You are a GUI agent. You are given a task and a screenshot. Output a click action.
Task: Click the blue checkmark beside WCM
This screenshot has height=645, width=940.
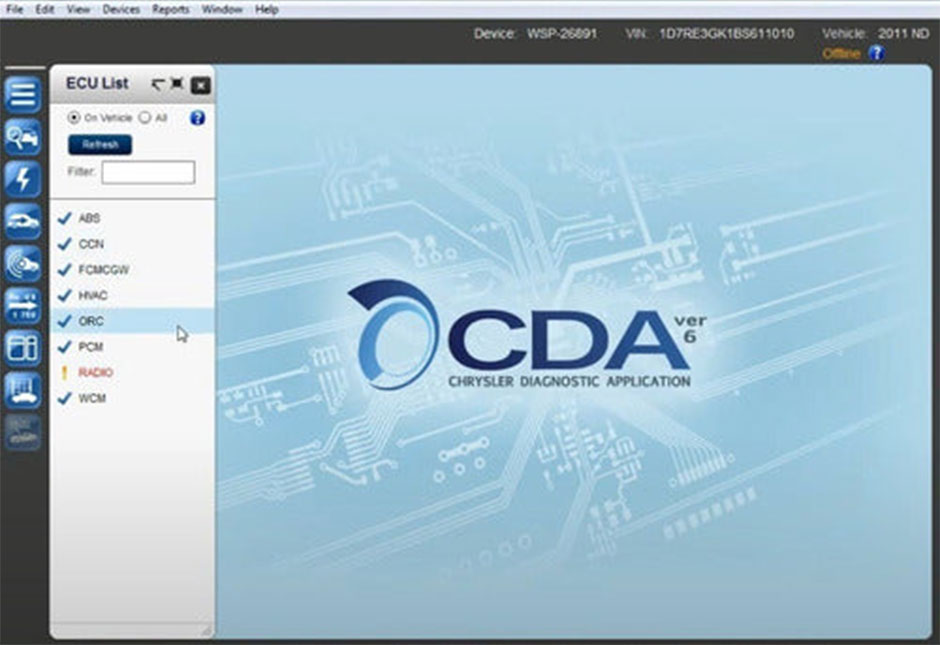click(64, 398)
